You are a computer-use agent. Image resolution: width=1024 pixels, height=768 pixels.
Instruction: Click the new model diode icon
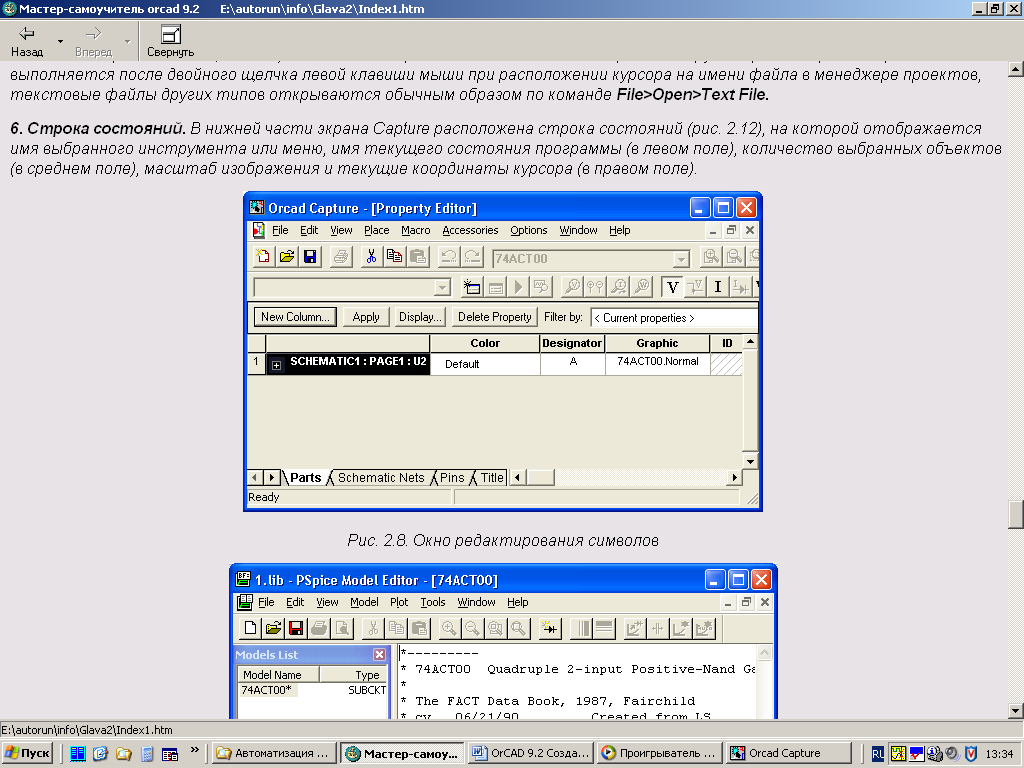(550, 628)
